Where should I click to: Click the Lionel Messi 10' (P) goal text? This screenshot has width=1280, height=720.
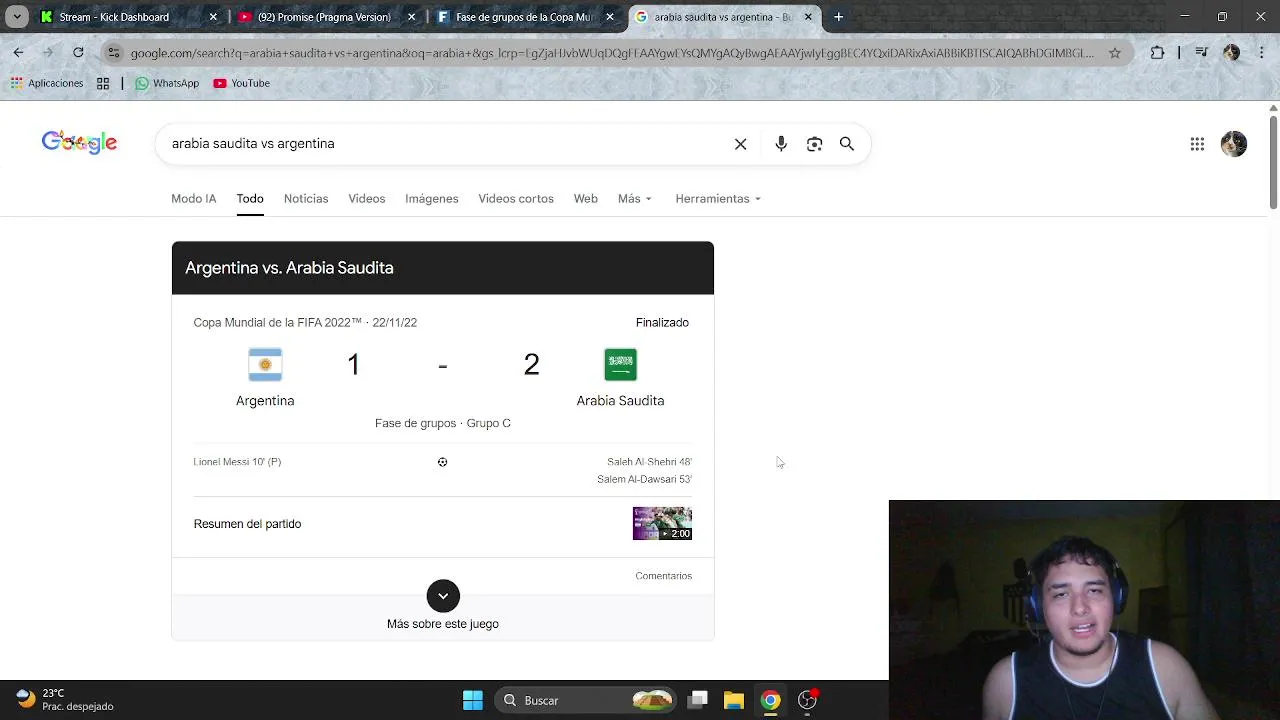tap(237, 462)
